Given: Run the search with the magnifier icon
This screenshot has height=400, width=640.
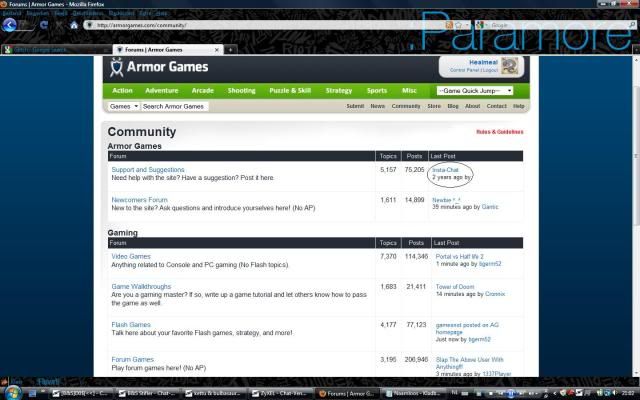Looking at the screenshot, I should [x=632, y=25].
